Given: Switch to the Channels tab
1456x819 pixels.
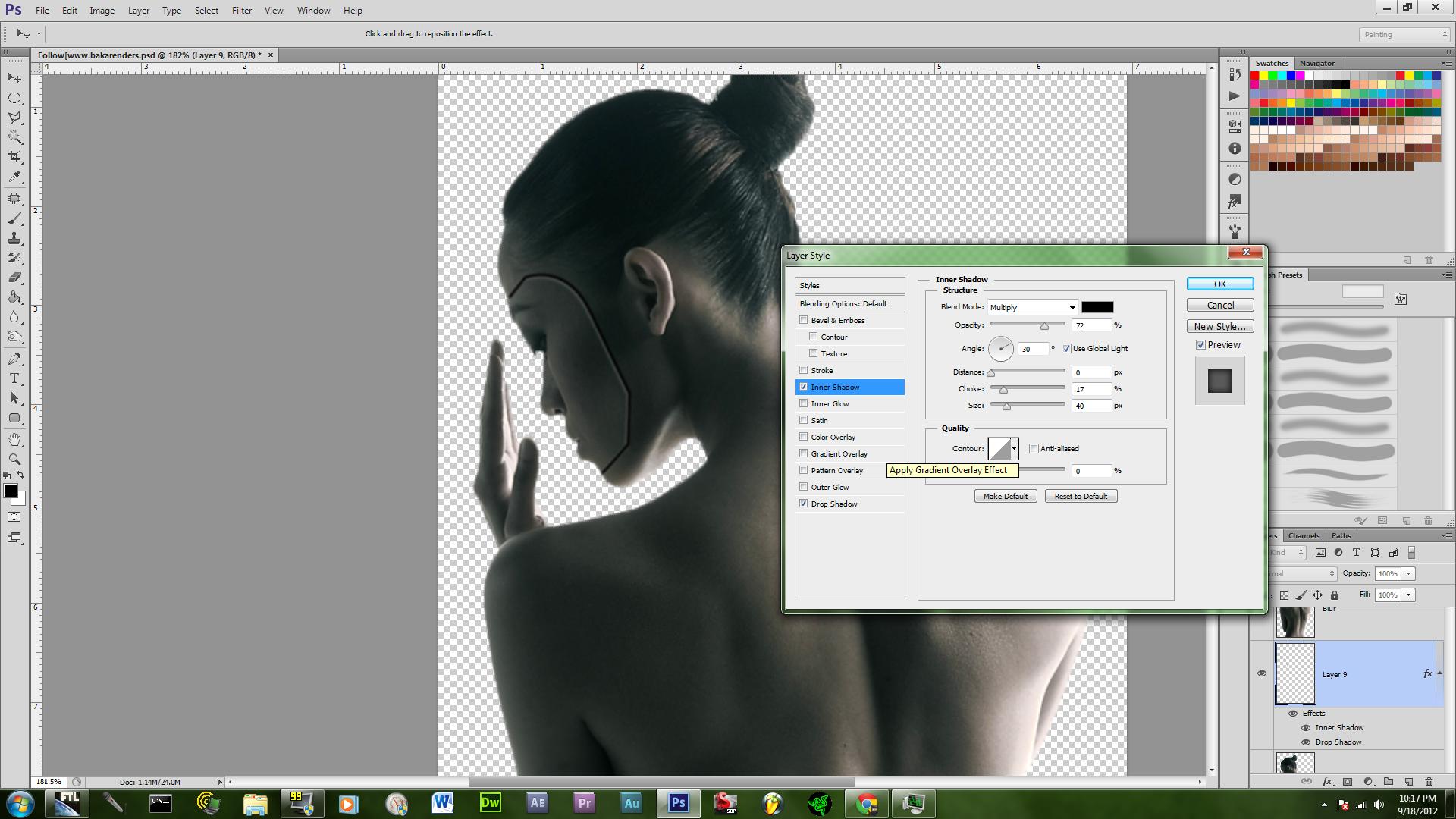Looking at the screenshot, I should [1304, 535].
